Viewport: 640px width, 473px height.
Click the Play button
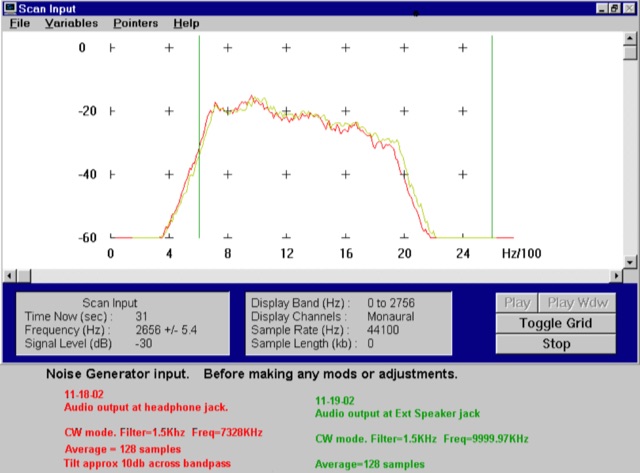click(x=516, y=302)
